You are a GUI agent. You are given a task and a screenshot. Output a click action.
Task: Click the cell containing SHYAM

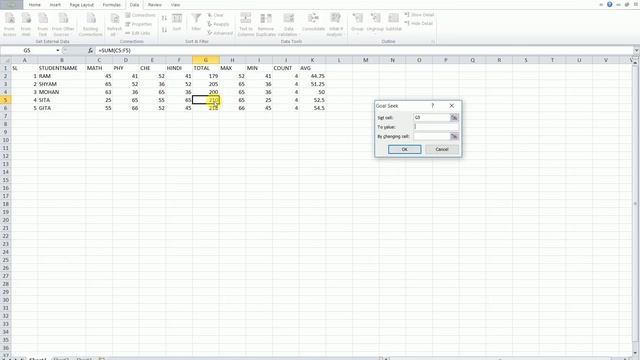62,84
